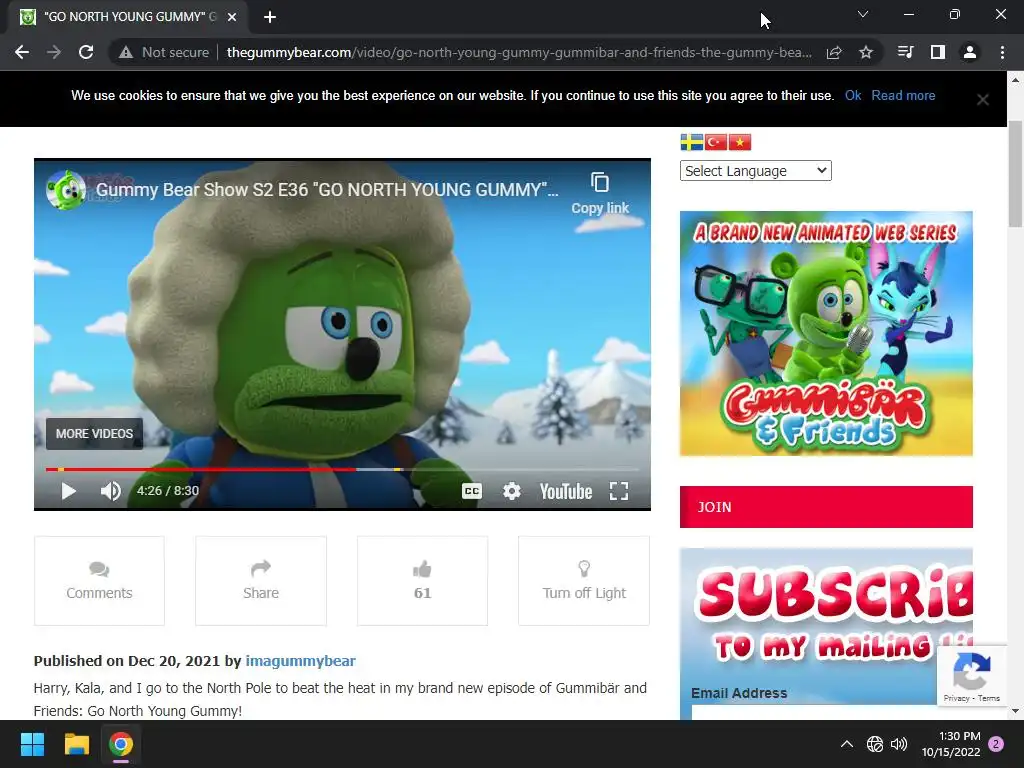
Task: Bookmark this page star
Action: 866,52
